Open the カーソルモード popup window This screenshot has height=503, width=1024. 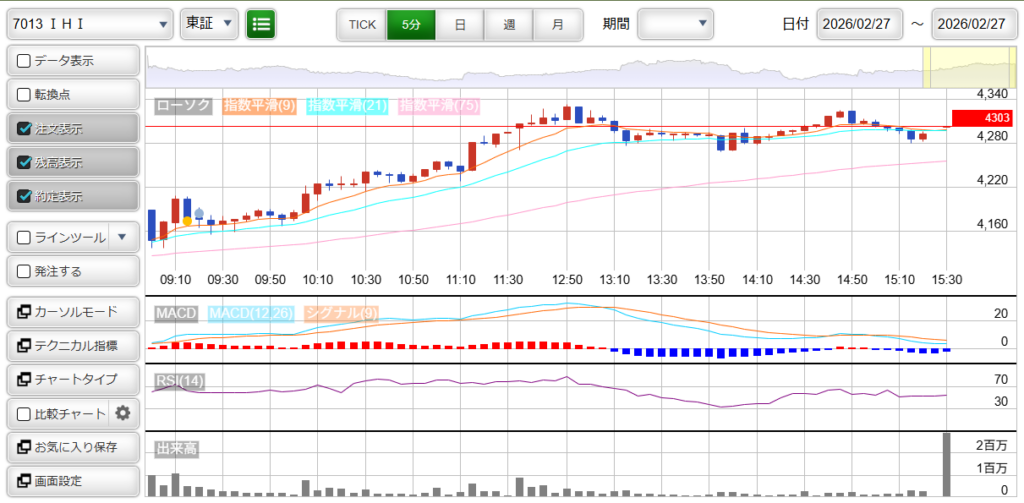click(72, 312)
